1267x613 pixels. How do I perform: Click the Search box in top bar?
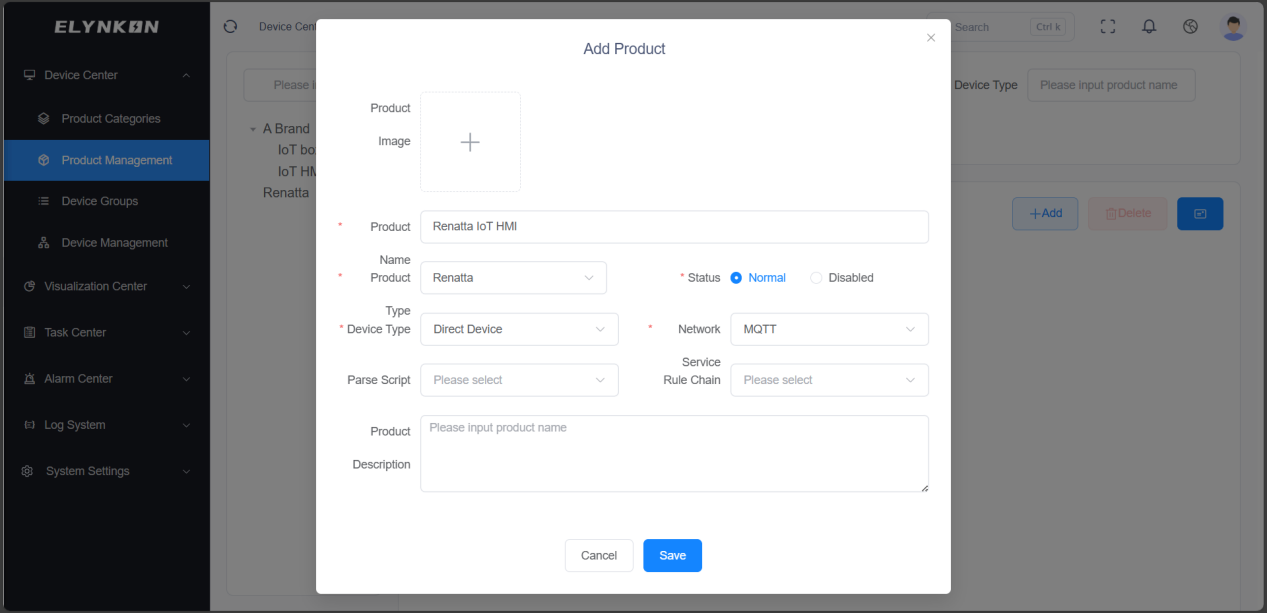(1000, 27)
